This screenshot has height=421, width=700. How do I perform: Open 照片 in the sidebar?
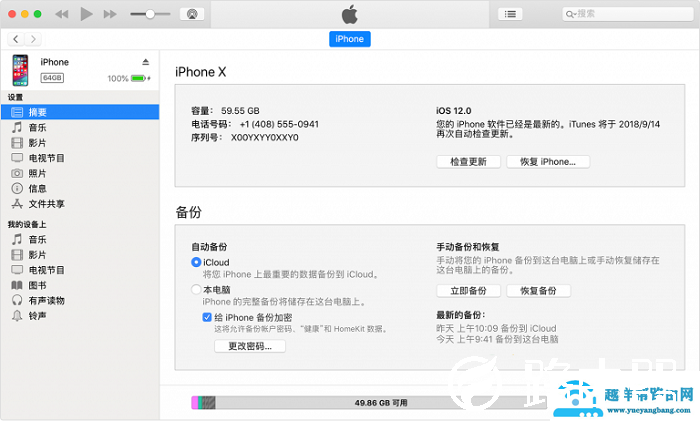(x=80, y=173)
